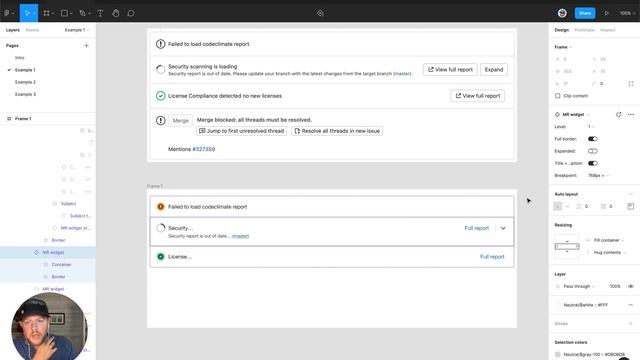Remove auto layout with minus icon

pos(631,194)
